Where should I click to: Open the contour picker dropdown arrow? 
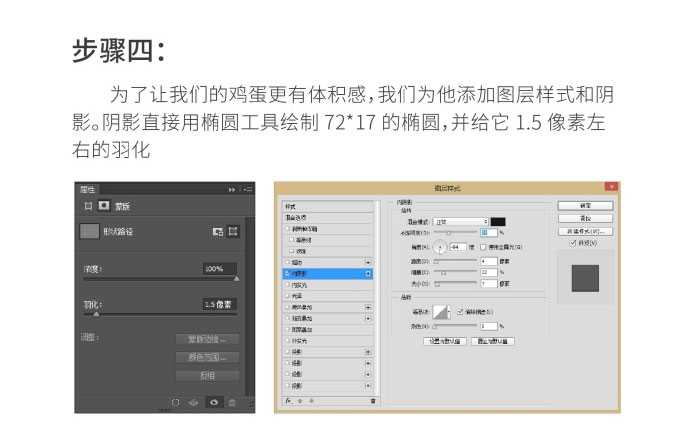click(x=449, y=312)
